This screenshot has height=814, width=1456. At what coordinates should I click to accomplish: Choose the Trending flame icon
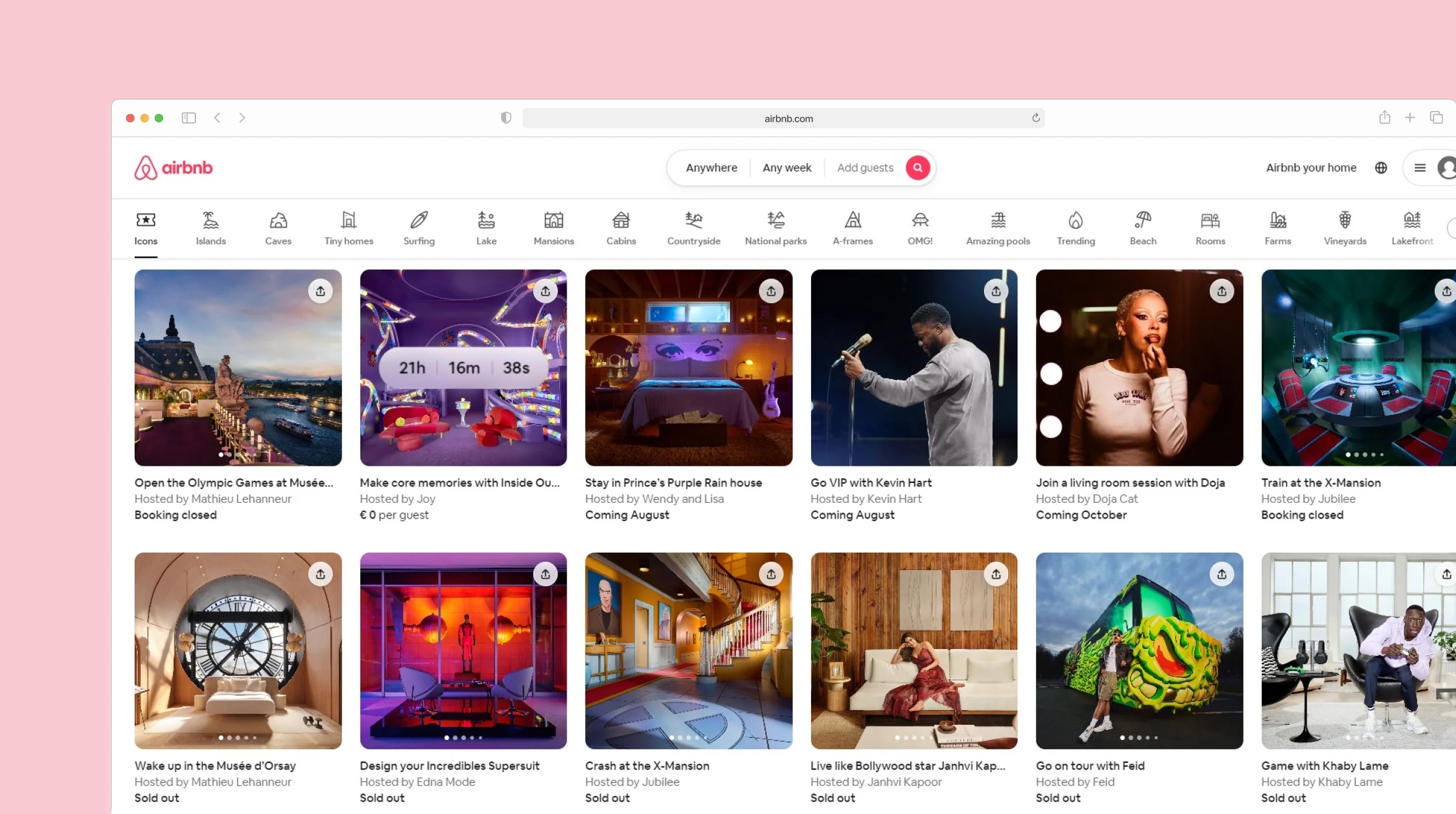click(x=1076, y=220)
